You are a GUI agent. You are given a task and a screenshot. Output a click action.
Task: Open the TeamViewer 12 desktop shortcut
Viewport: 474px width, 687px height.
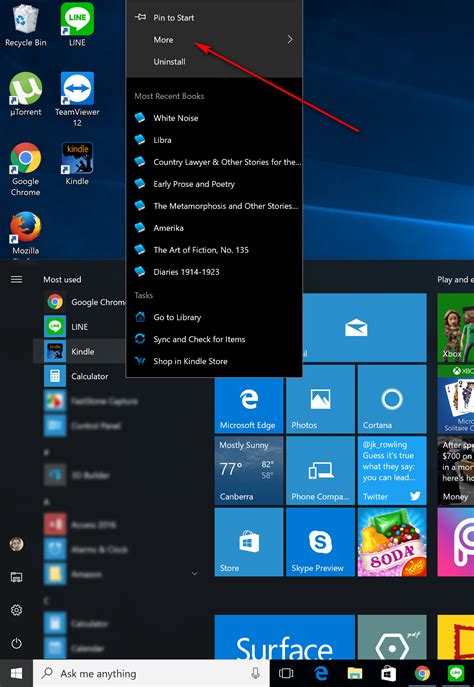[x=77, y=99]
